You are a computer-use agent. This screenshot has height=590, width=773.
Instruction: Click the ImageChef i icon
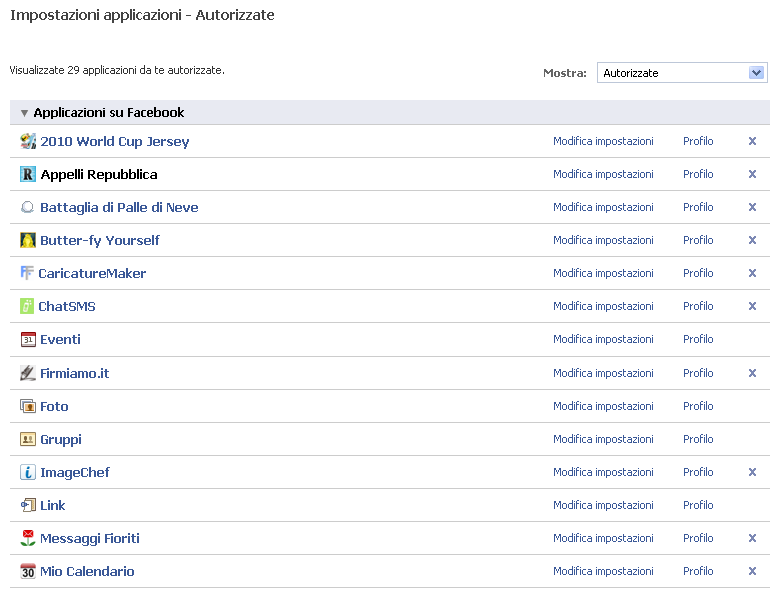tap(28, 472)
